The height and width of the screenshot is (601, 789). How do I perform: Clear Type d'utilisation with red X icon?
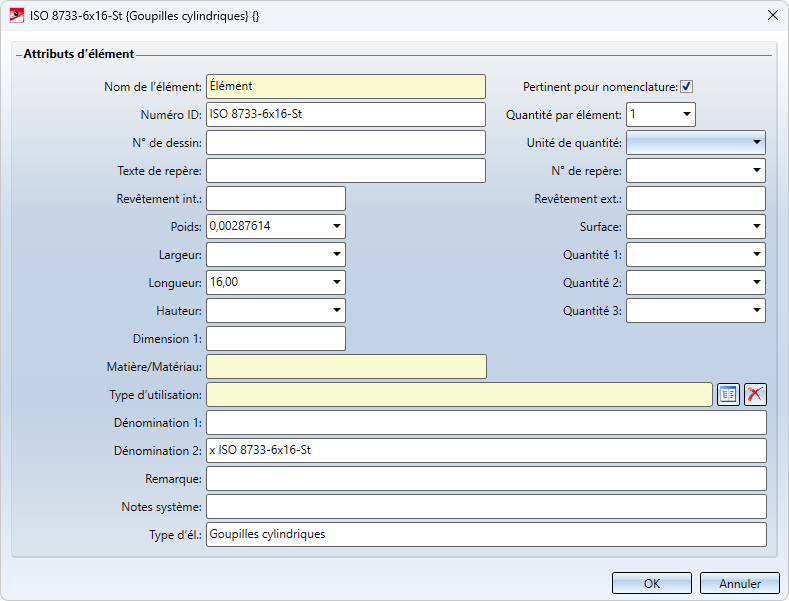coord(755,394)
